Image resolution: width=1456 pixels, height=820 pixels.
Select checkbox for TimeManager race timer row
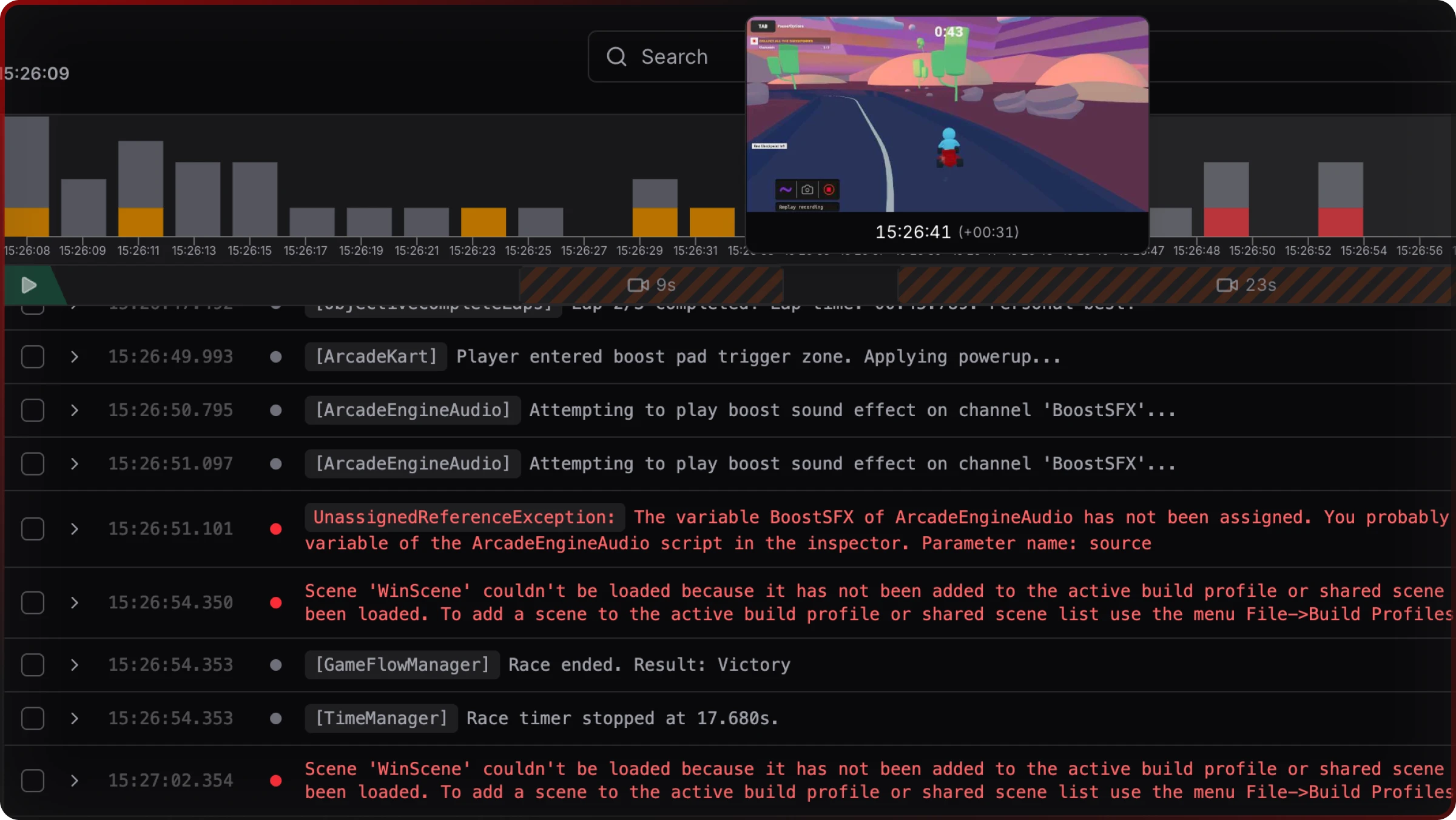tap(33, 718)
